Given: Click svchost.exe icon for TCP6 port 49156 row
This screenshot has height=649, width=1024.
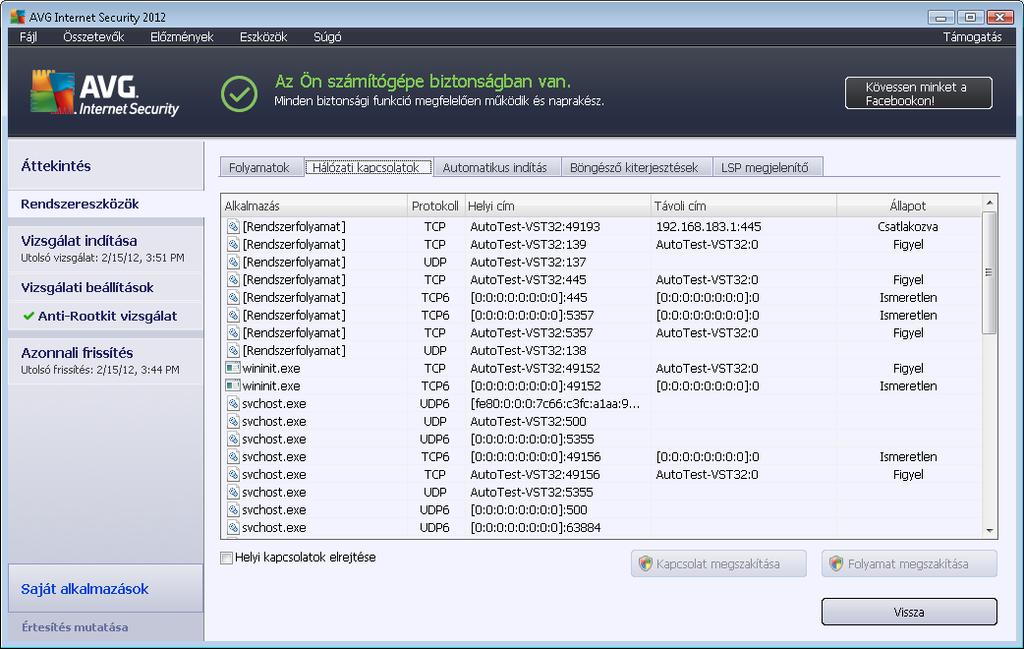Looking at the screenshot, I should pos(233,456).
